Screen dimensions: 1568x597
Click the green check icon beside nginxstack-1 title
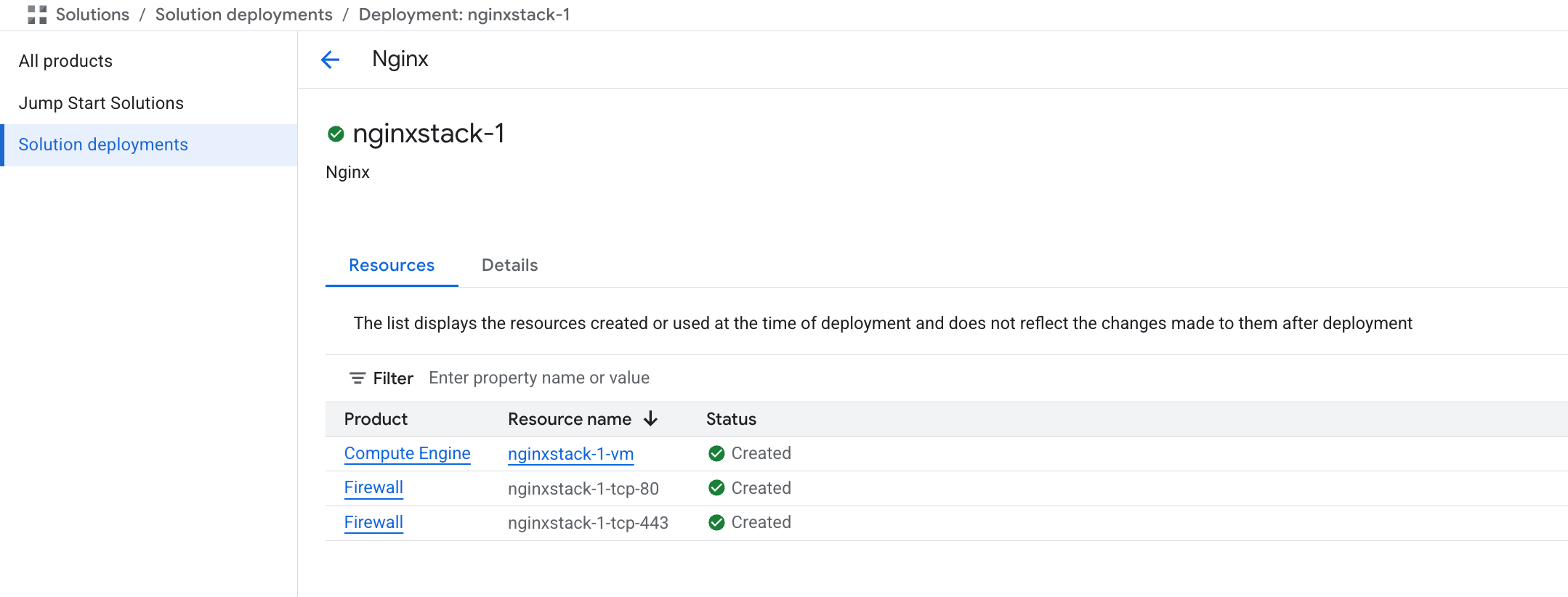pyautogui.click(x=336, y=134)
